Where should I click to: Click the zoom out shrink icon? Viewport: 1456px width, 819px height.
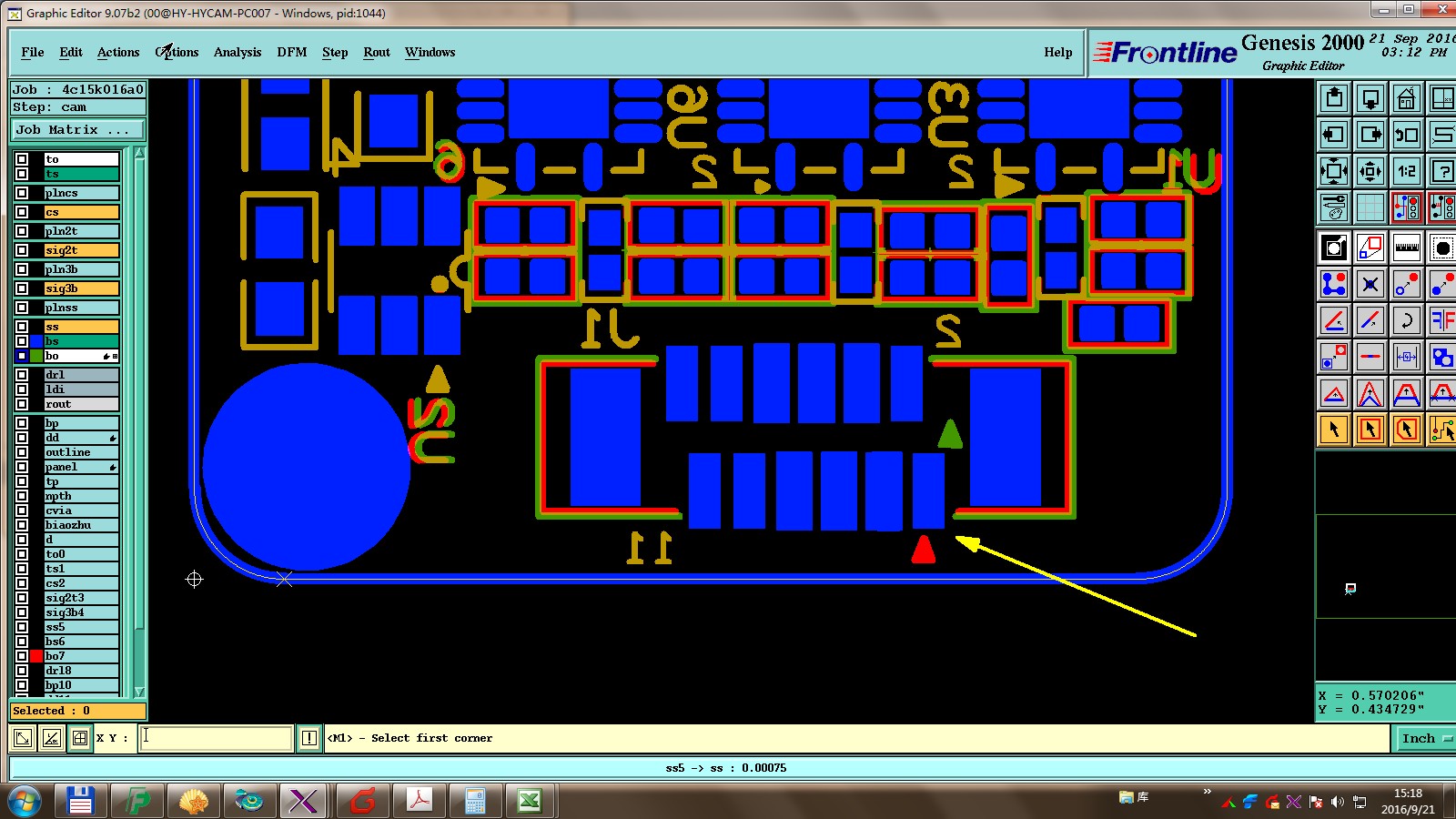click(1370, 171)
